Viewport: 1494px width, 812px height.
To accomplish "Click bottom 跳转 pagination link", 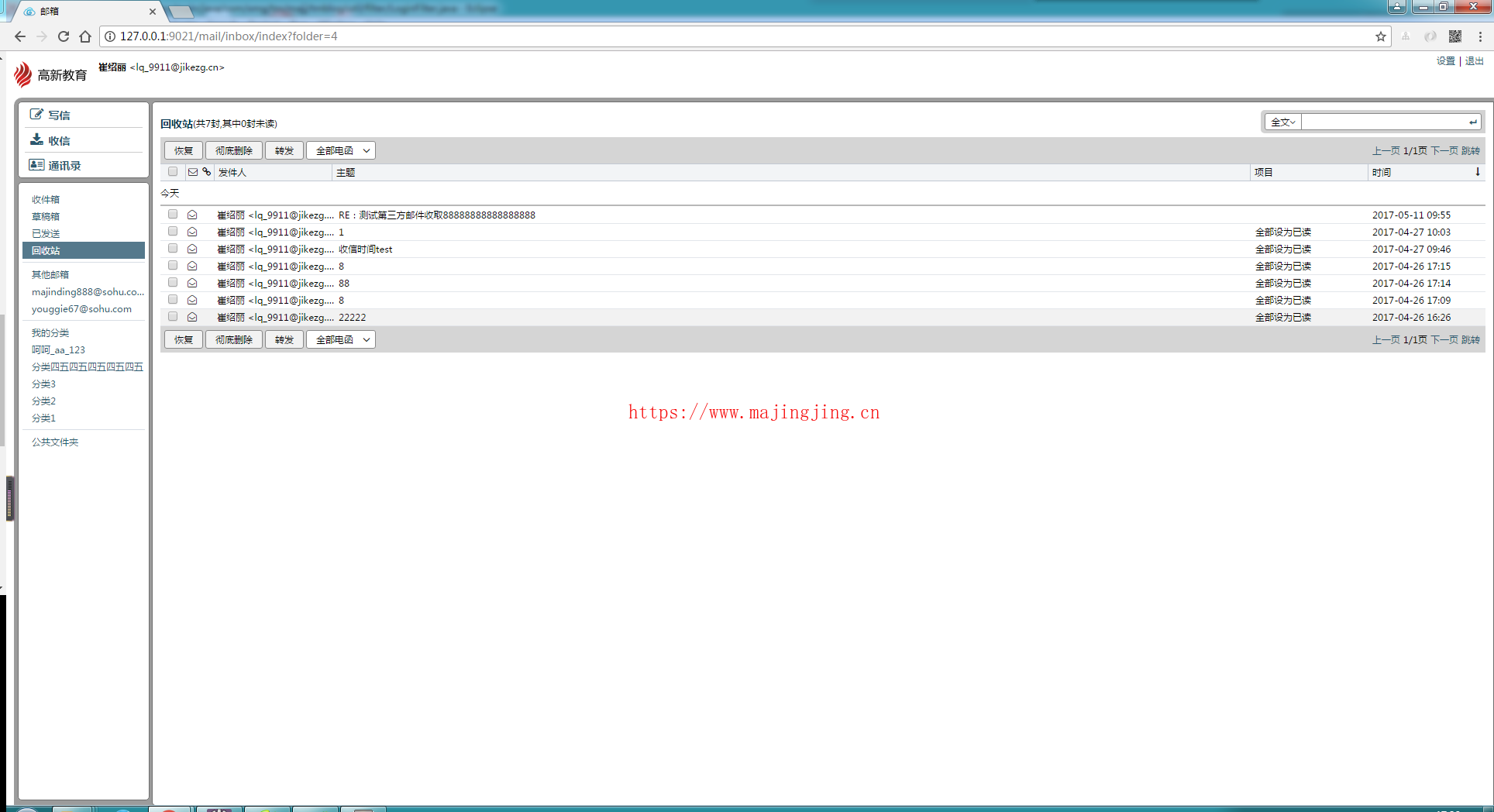I will tap(1471, 340).
